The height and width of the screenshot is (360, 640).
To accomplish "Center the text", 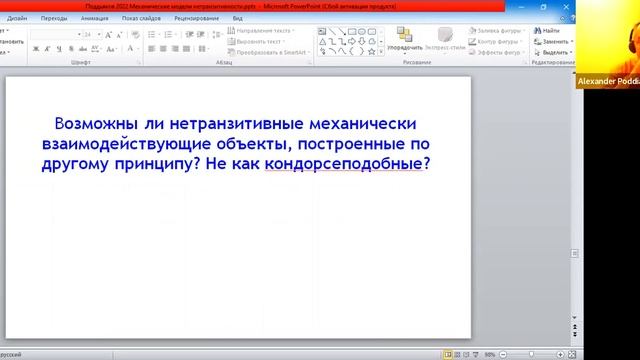I will pos(163,49).
